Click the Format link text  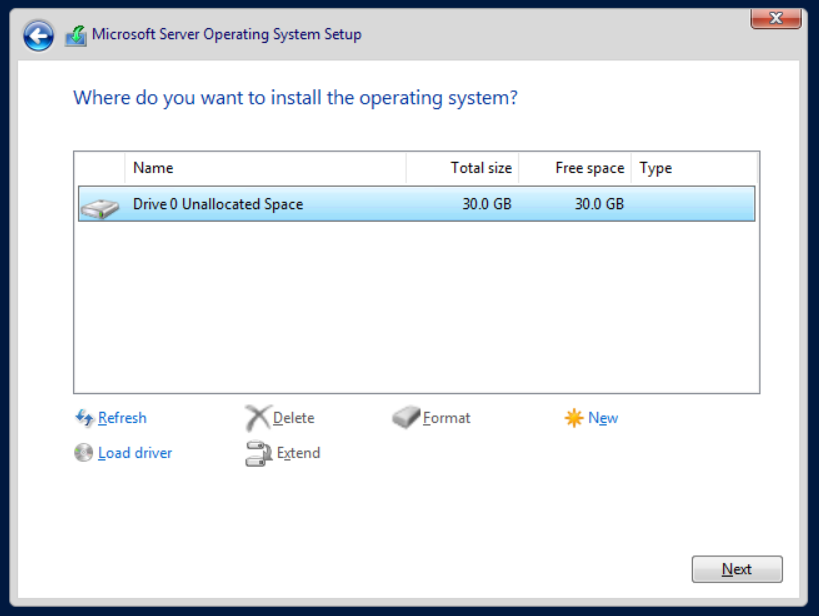447,418
